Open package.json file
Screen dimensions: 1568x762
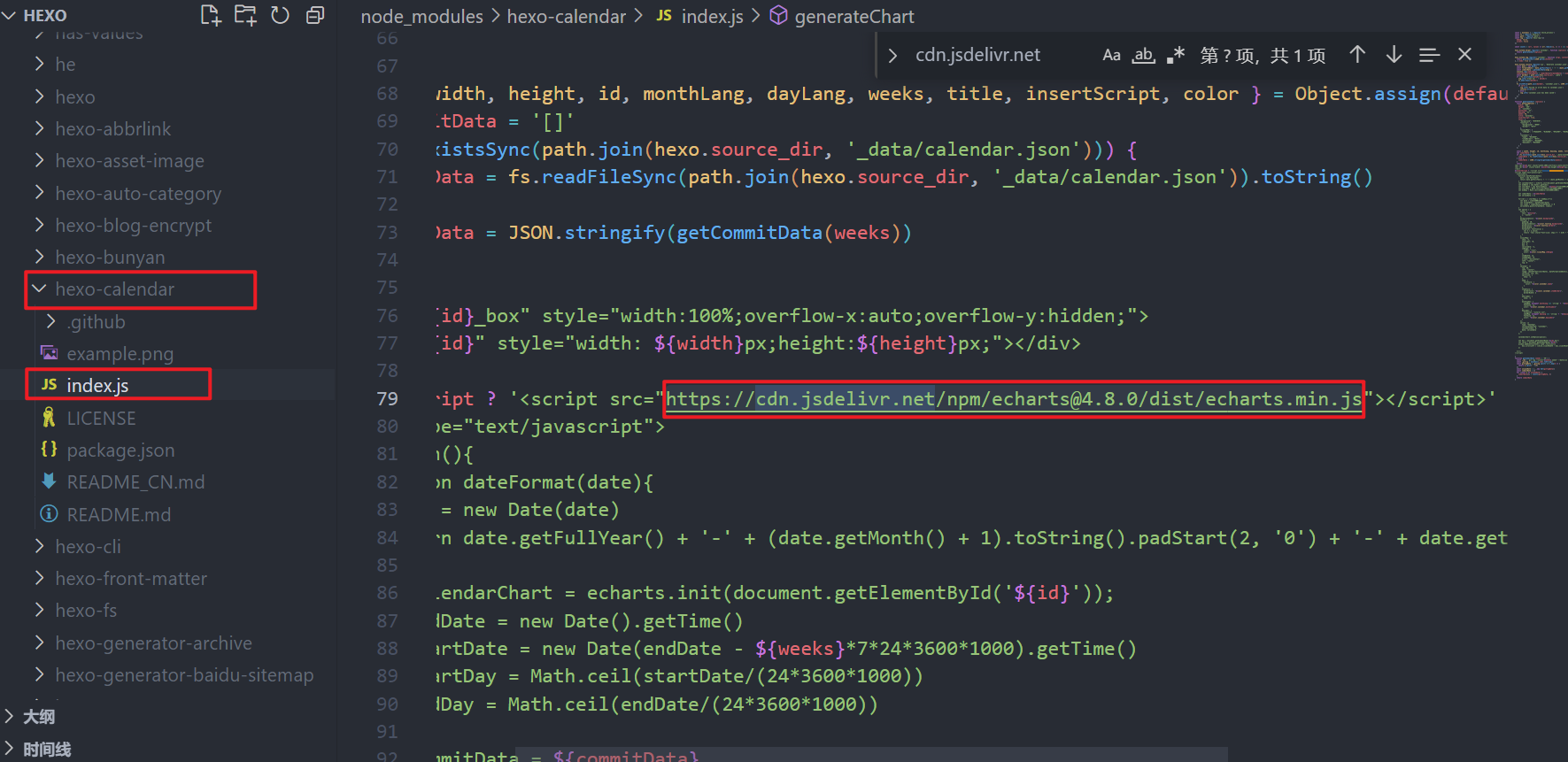pyautogui.click(x=120, y=450)
